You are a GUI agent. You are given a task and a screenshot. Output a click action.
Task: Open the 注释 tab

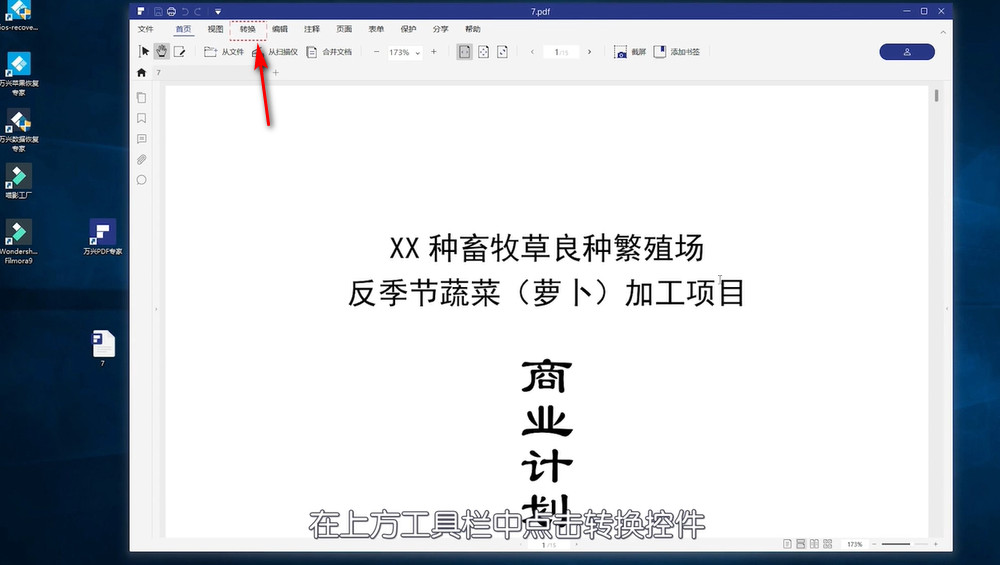coord(312,29)
